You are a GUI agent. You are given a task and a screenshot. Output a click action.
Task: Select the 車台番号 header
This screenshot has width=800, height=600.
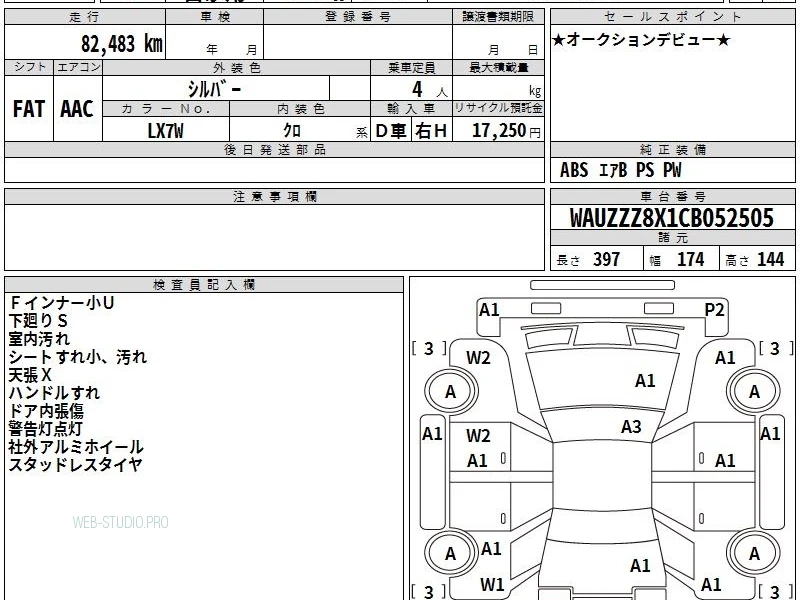(672, 196)
